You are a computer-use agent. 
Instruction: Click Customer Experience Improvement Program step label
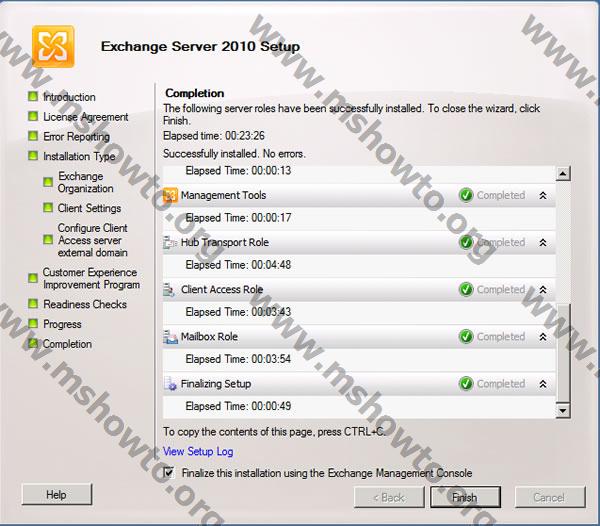pyautogui.click(x=91, y=278)
